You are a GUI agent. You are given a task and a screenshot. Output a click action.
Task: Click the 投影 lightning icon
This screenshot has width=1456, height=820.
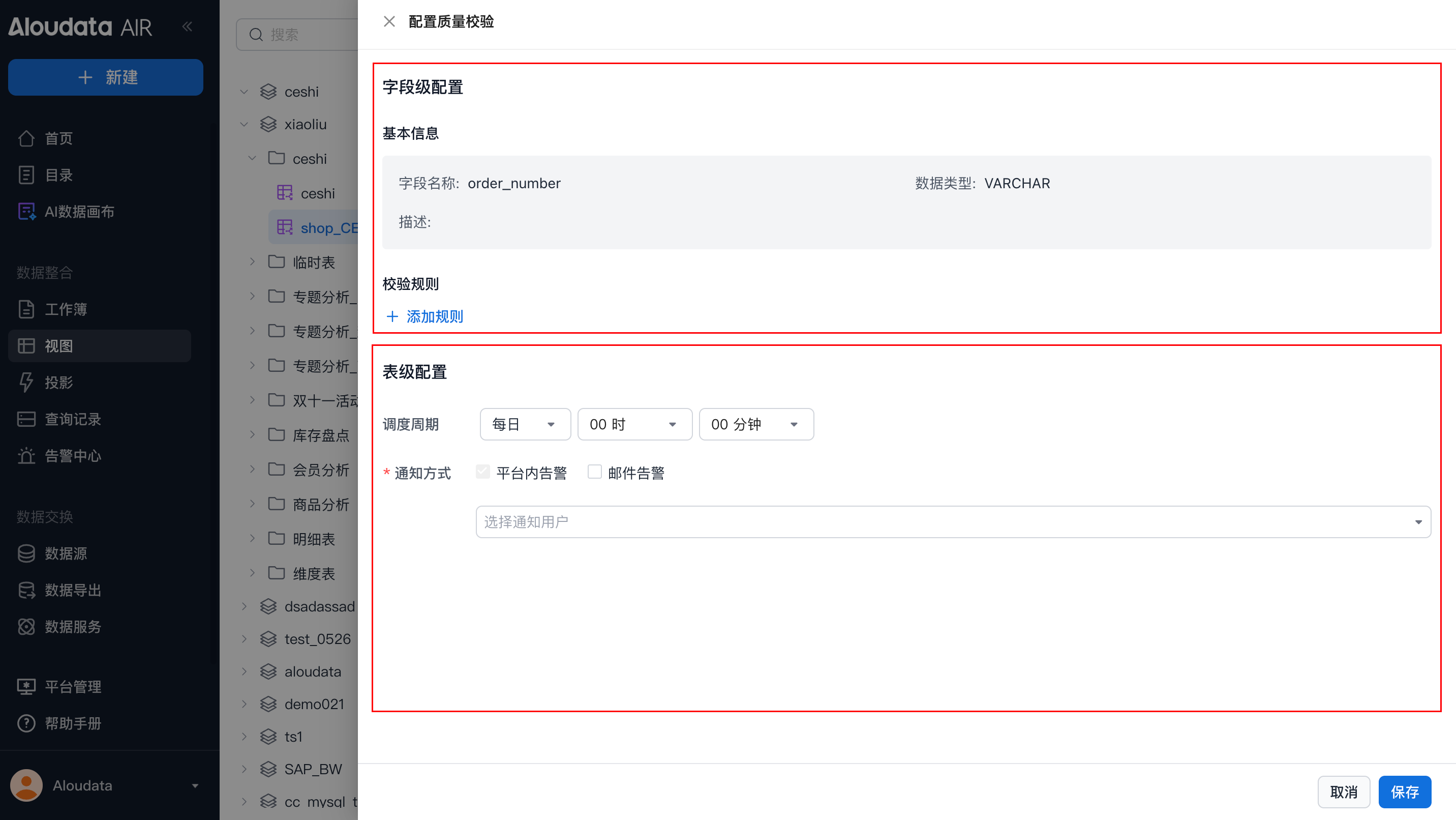pos(26,383)
